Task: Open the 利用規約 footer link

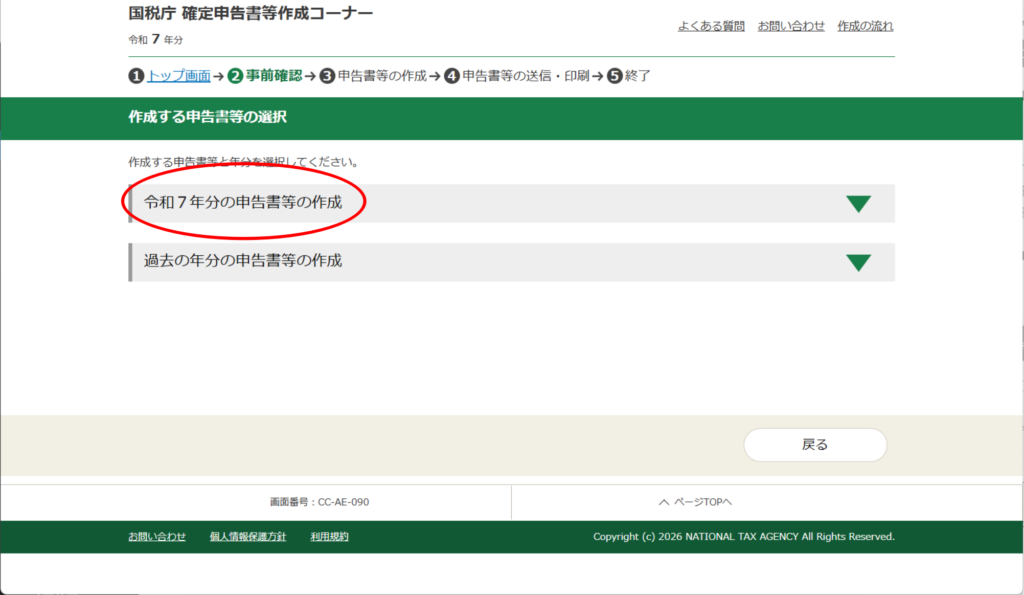Action: click(x=329, y=537)
